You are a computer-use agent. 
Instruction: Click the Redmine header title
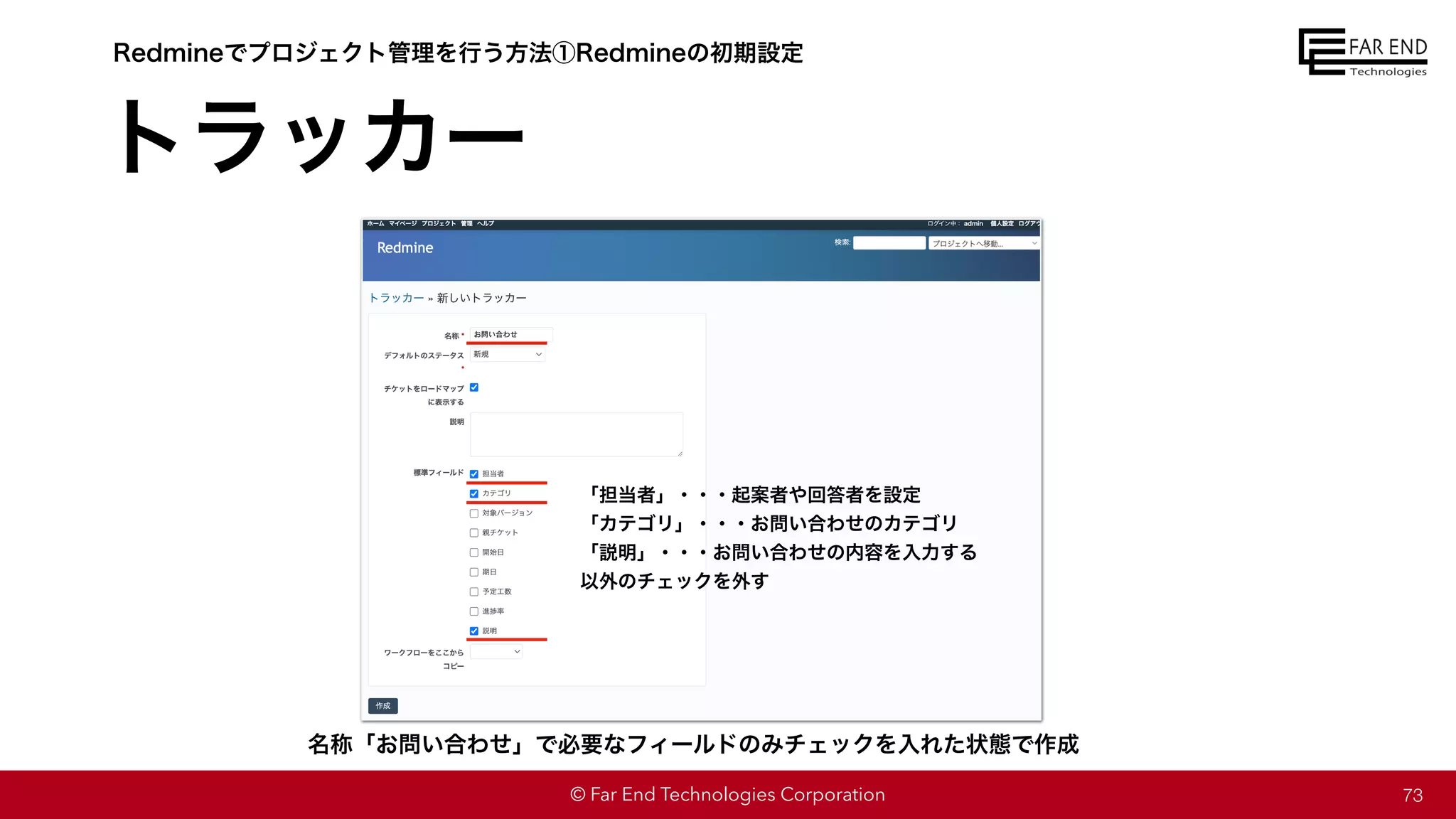tap(405, 248)
